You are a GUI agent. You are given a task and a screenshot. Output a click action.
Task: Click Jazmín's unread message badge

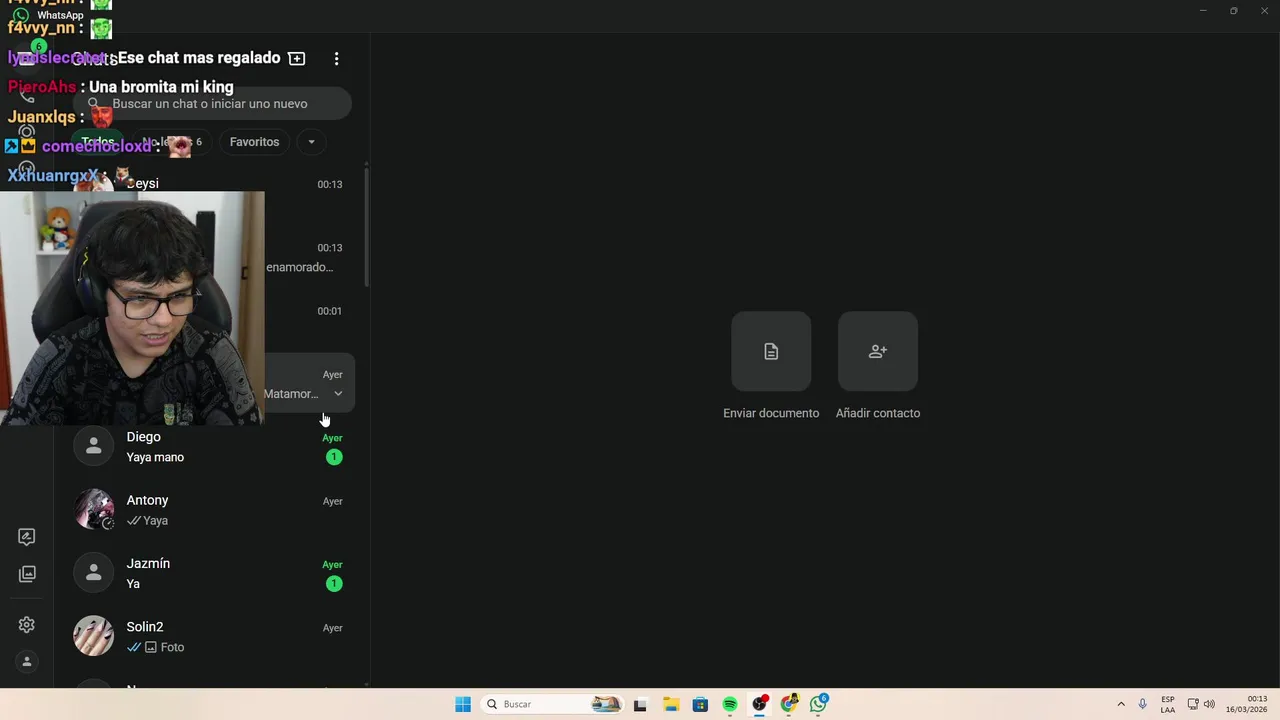(334, 584)
